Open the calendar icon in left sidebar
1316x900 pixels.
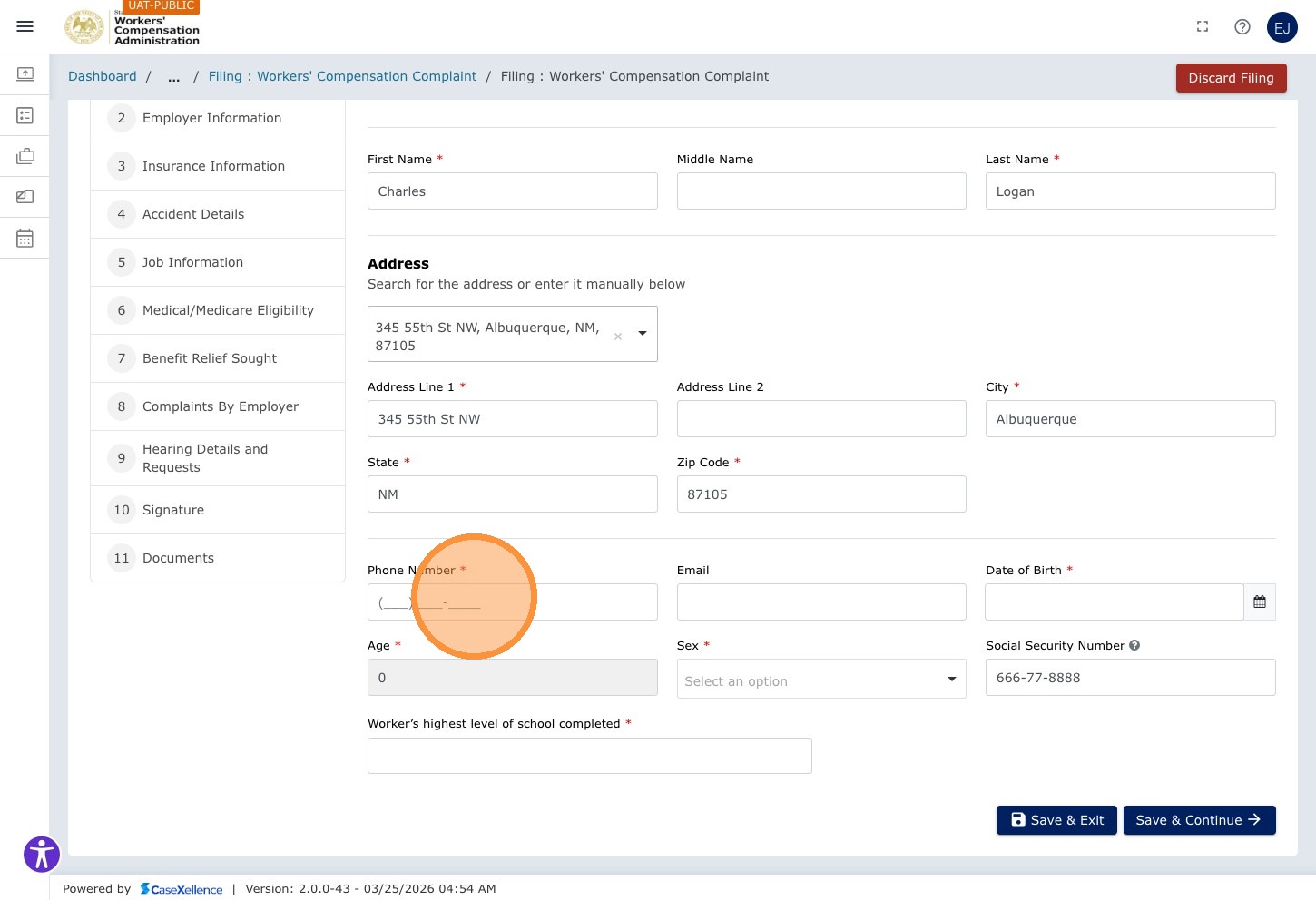pos(25,239)
